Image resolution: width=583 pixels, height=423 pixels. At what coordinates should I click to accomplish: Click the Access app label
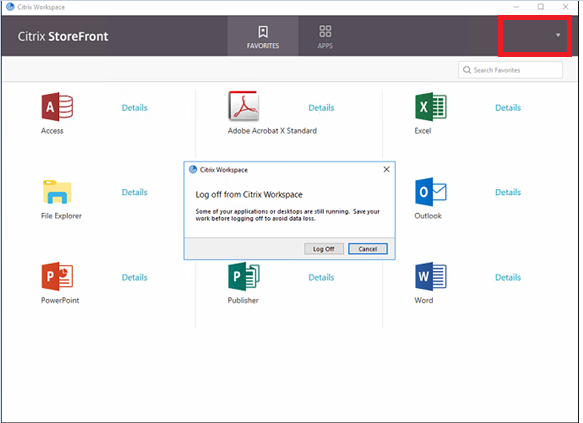pos(52,131)
